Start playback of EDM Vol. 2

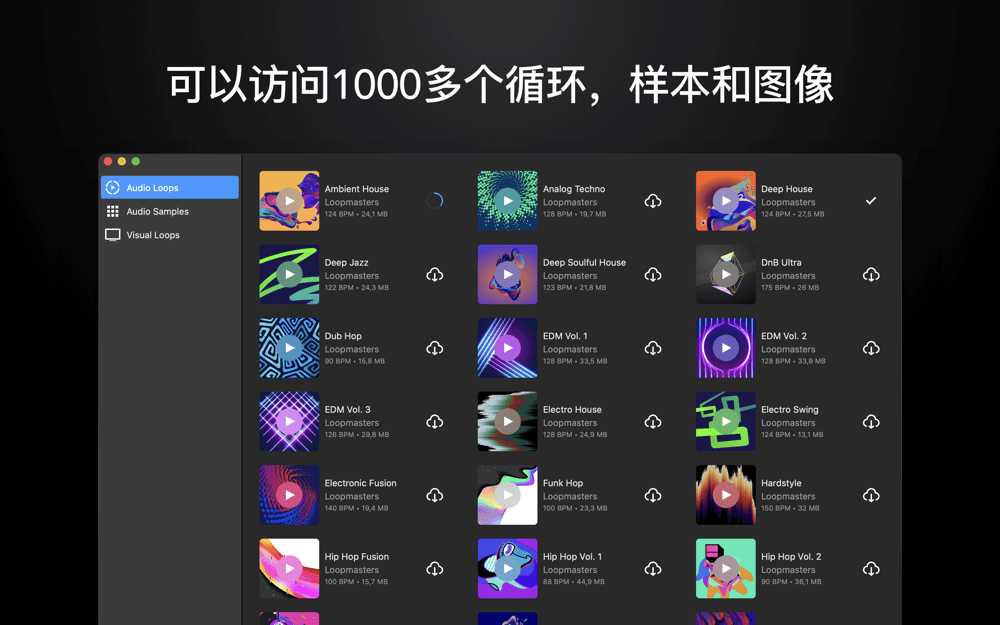coord(726,348)
